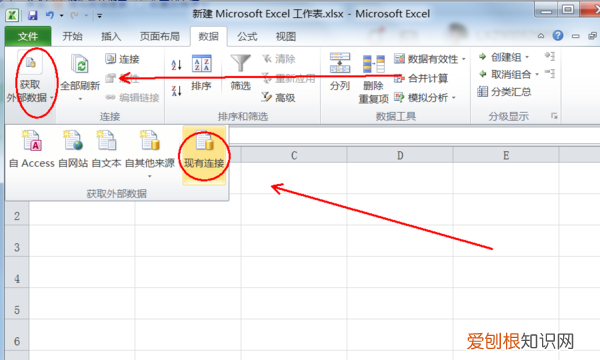
Task: Open the Sort (排序) dialog
Action: 201,73
